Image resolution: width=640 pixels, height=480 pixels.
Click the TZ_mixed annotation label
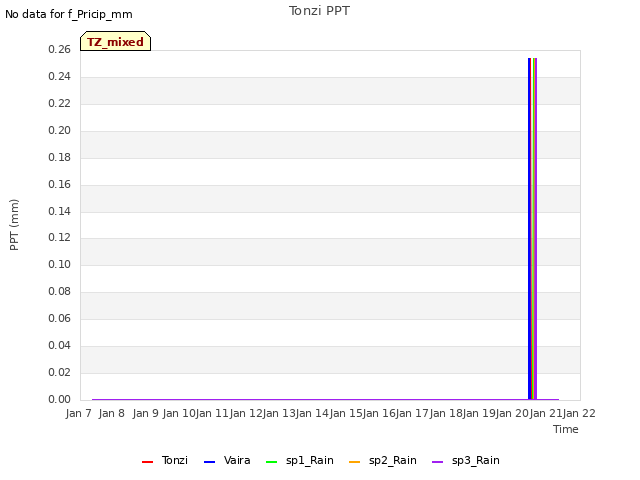coord(116,41)
